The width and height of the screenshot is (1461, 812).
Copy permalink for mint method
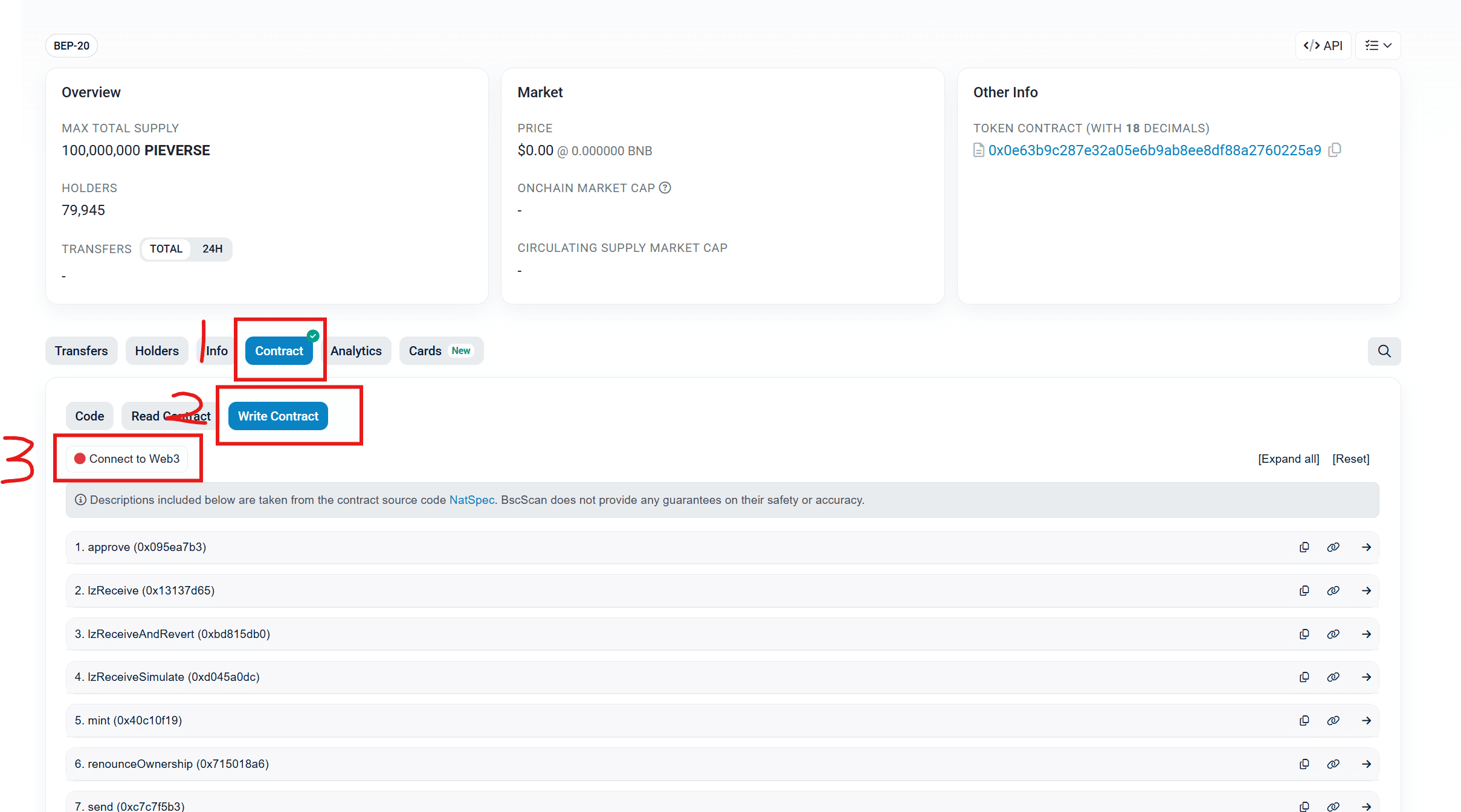pos(1333,721)
